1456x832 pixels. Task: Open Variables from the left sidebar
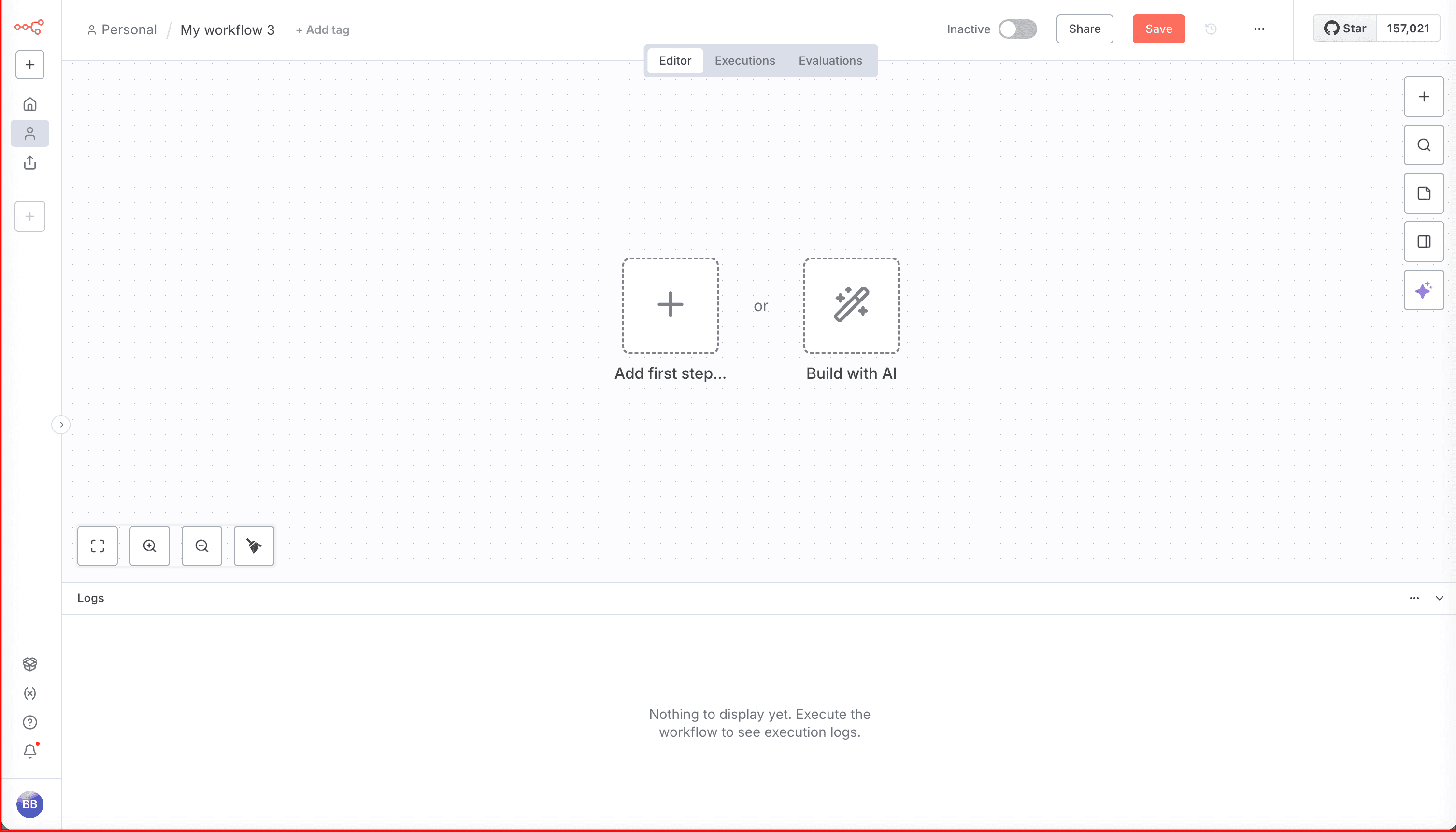(x=29, y=693)
